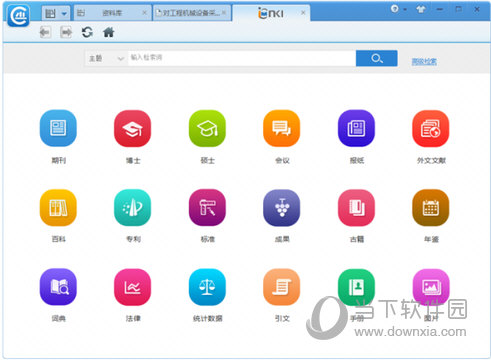This screenshot has width=491, height=361.
Task: Close the 对工程机械设备 document tab
Action: tap(224, 13)
